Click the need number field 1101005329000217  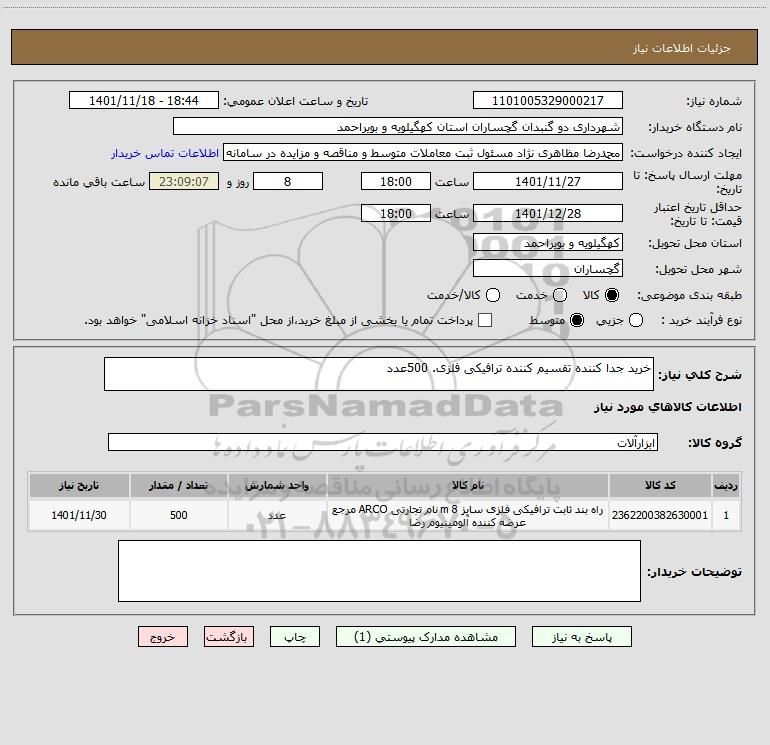tap(548, 101)
